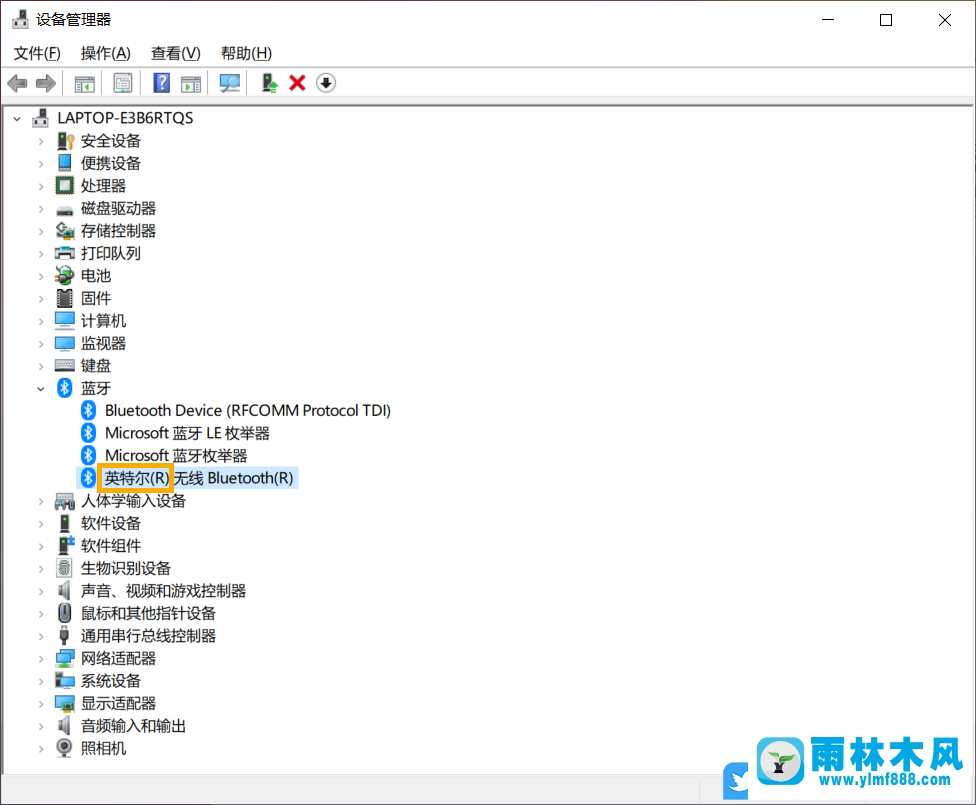The height and width of the screenshot is (805, 976).
Task: Select Microsoft 蓝牙枚举器 device
Action: click(x=176, y=455)
